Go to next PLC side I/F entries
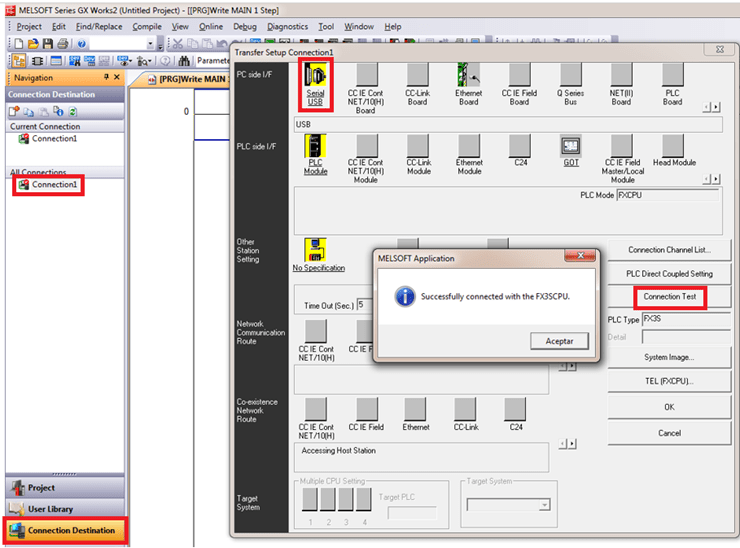 [716, 179]
